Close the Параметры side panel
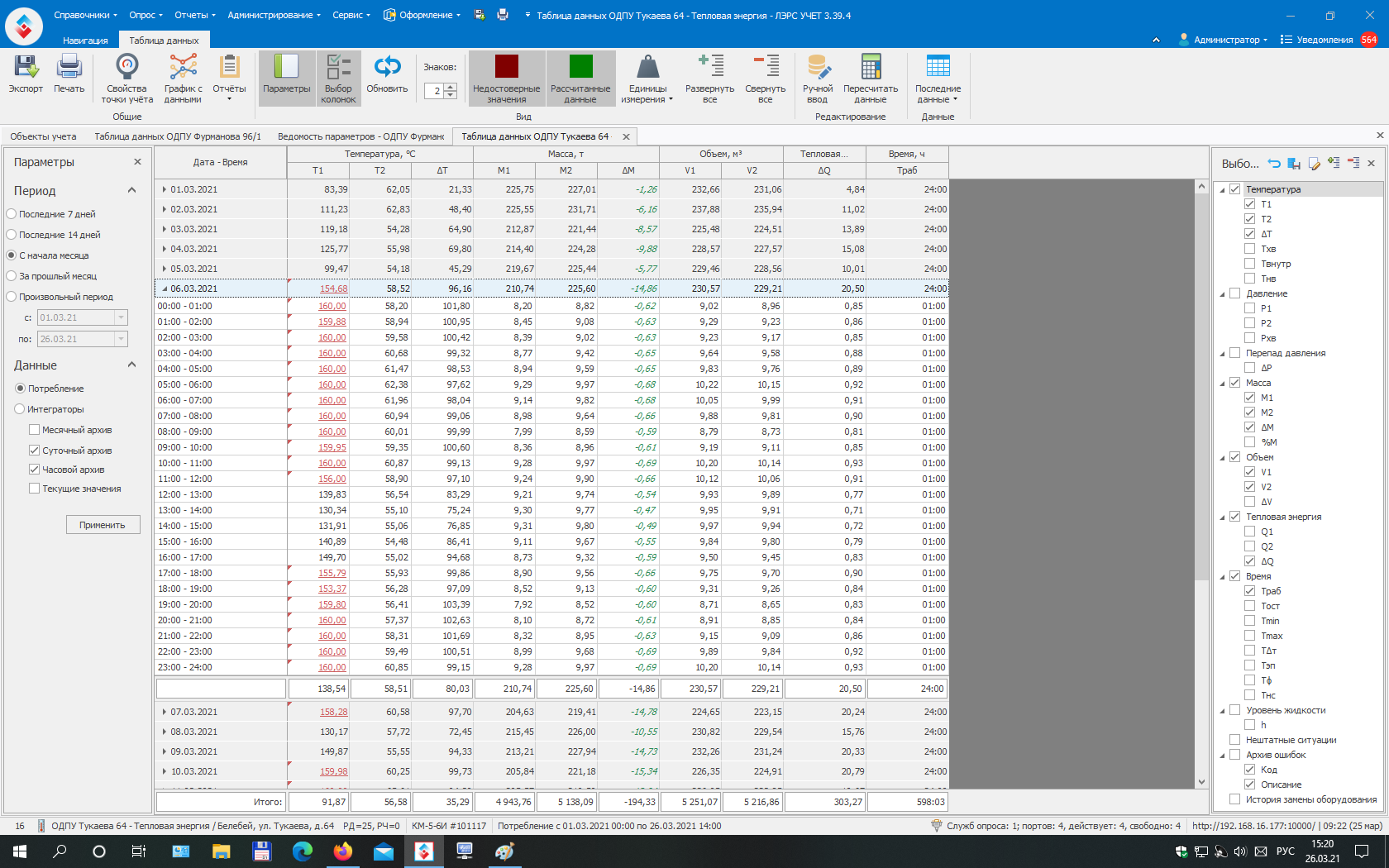This screenshot has height=868, width=1389. click(137, 162)
